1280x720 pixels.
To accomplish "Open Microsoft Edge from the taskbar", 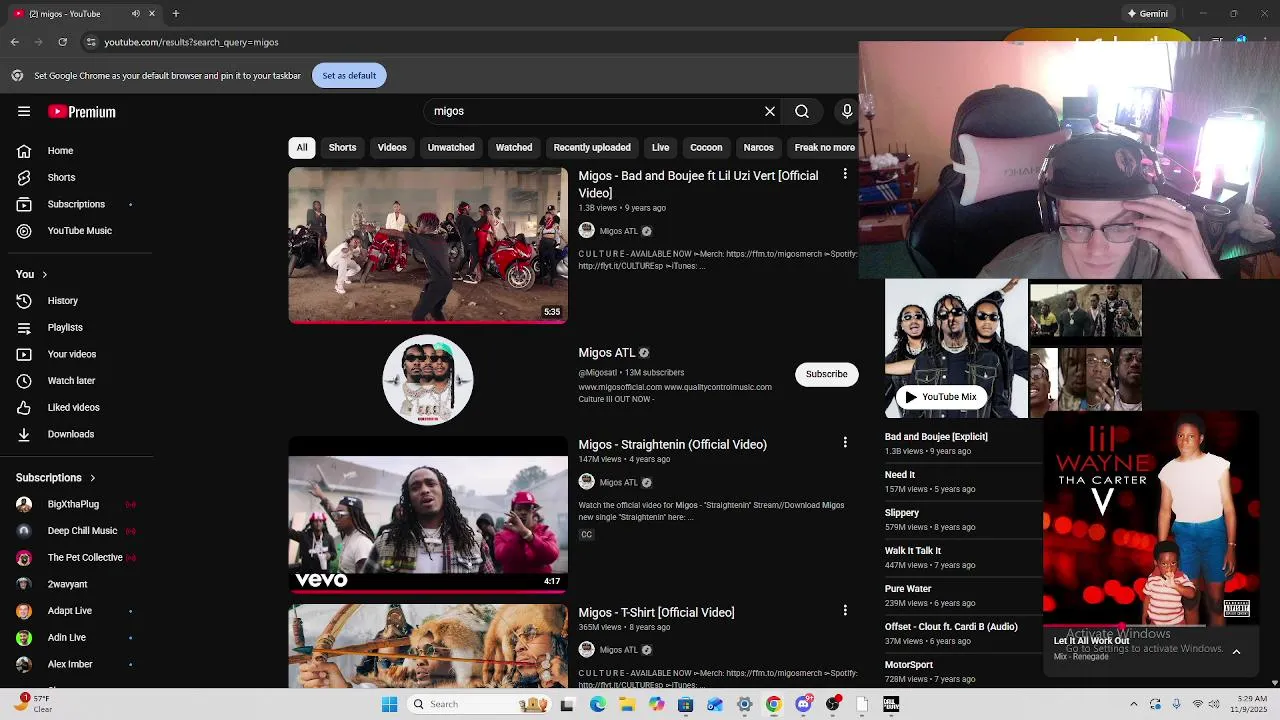I will (598, 704).
